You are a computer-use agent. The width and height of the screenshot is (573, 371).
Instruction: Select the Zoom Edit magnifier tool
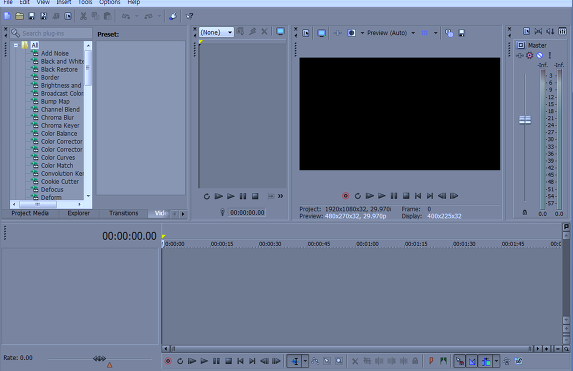tap(339, 361)
